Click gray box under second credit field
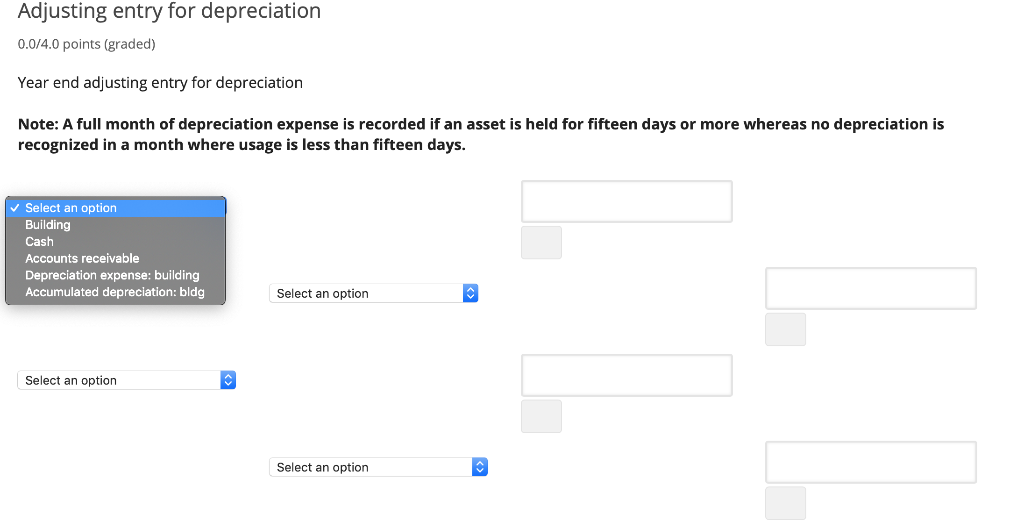Screen dimensions: 1024x529 785,503
